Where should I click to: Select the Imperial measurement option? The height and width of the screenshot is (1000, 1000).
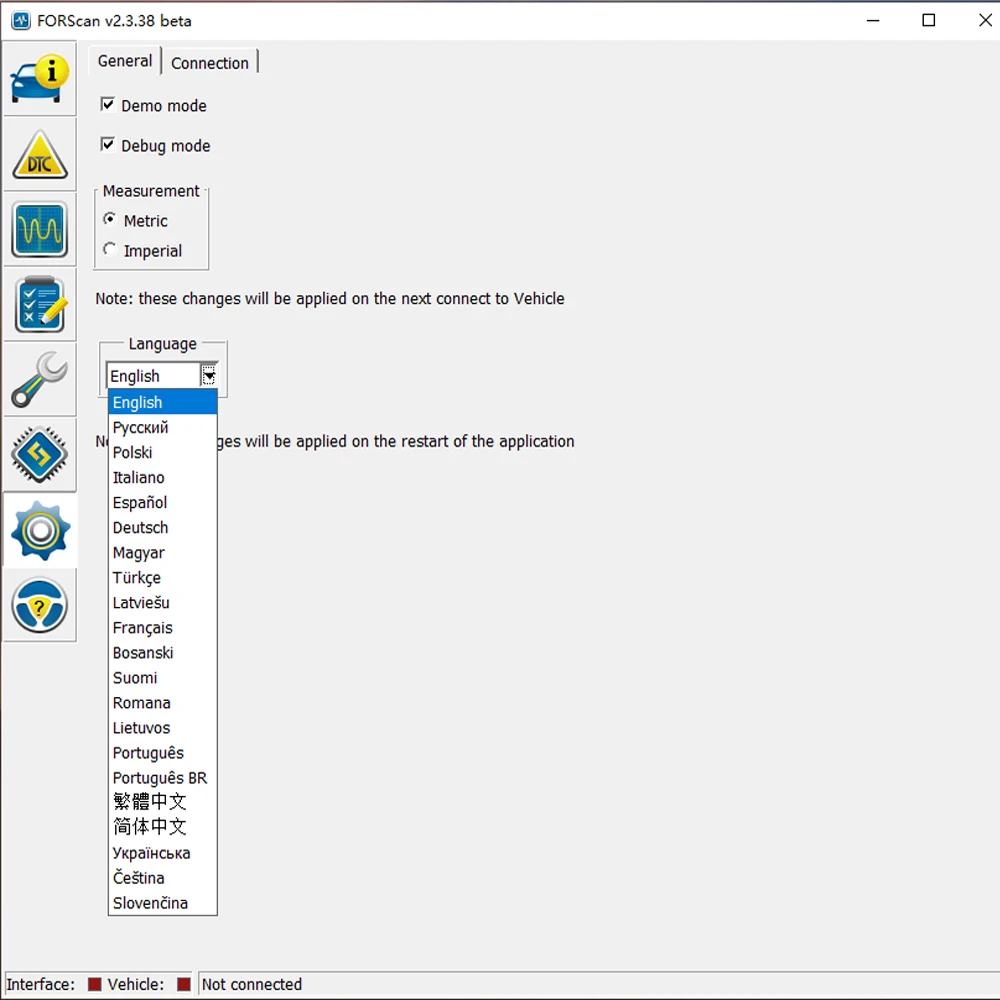(x=110, y=249)
